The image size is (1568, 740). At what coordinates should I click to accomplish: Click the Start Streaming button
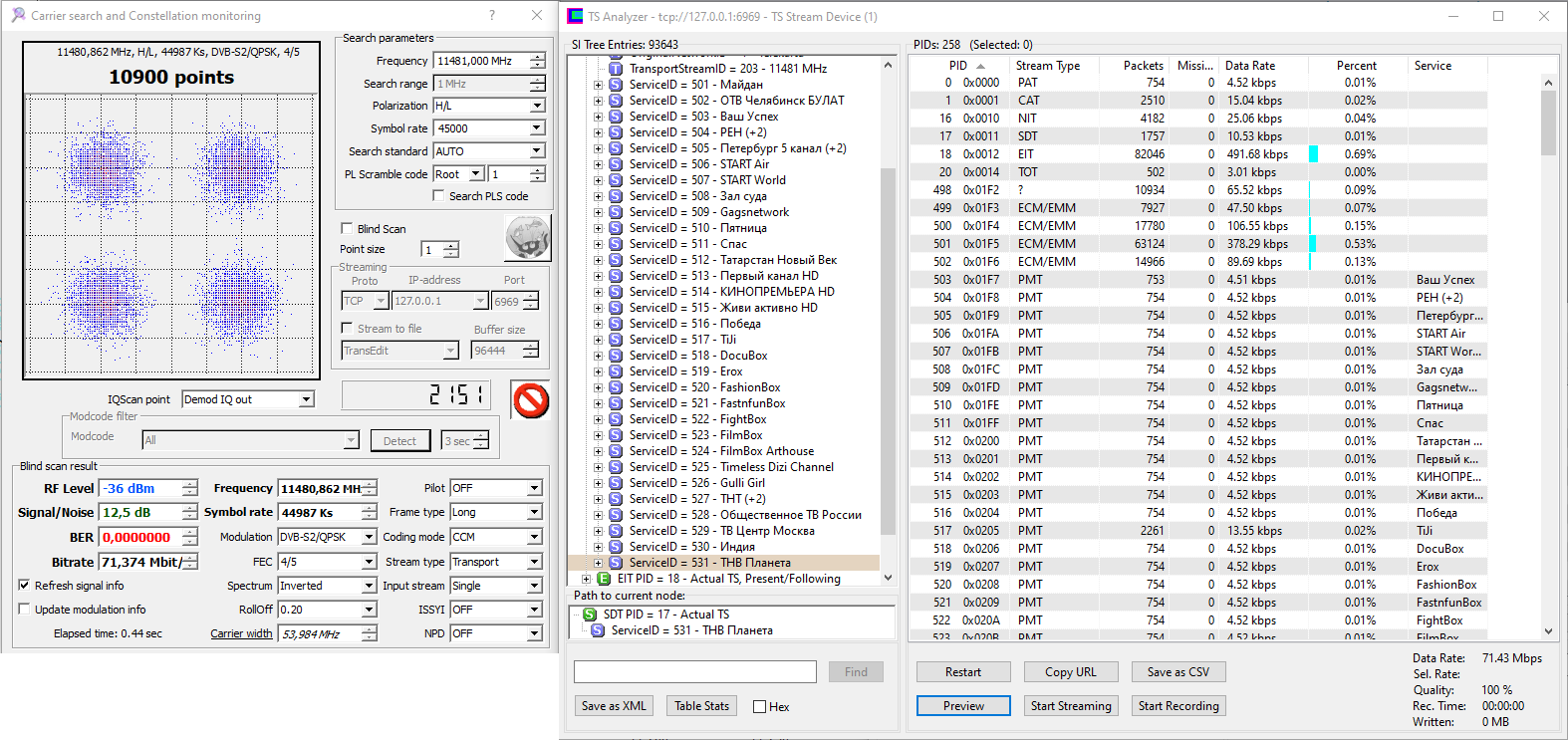coord(1071,706)
